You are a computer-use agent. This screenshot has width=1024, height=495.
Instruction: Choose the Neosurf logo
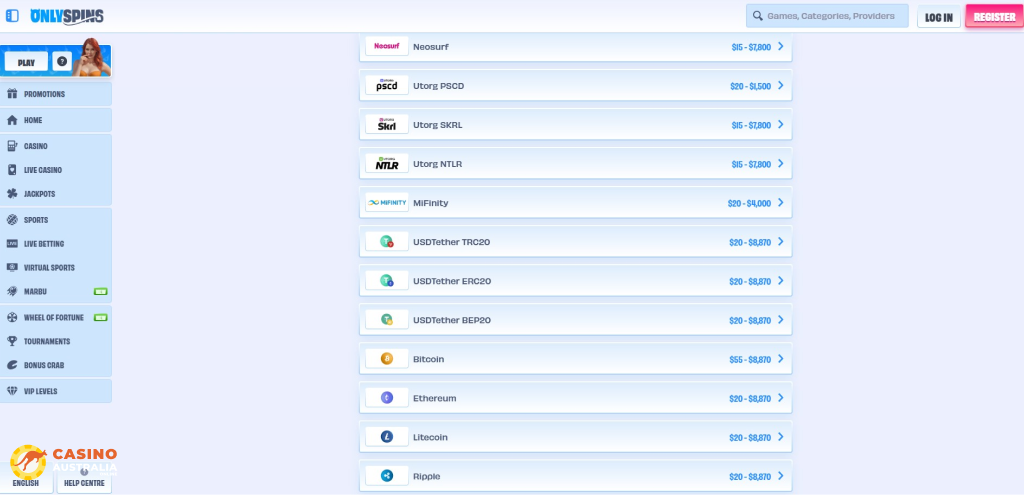(x=386, y=47)
